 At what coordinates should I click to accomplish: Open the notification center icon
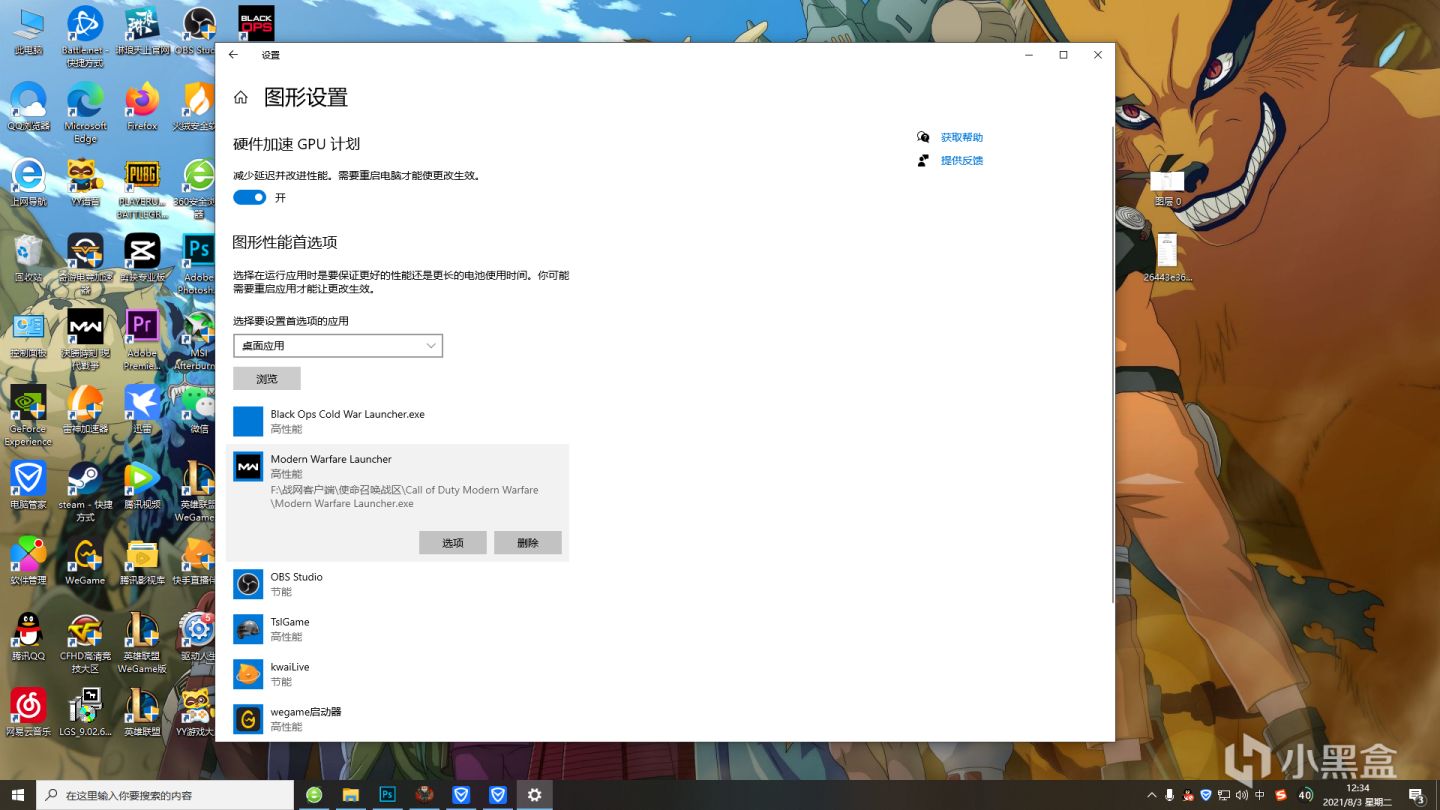coord(1416,795)
